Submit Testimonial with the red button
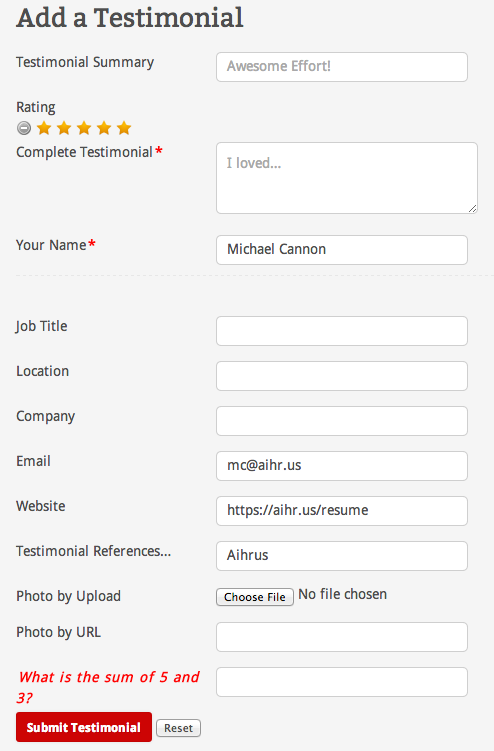The image size is (494, 751). (x=84, y=727)
